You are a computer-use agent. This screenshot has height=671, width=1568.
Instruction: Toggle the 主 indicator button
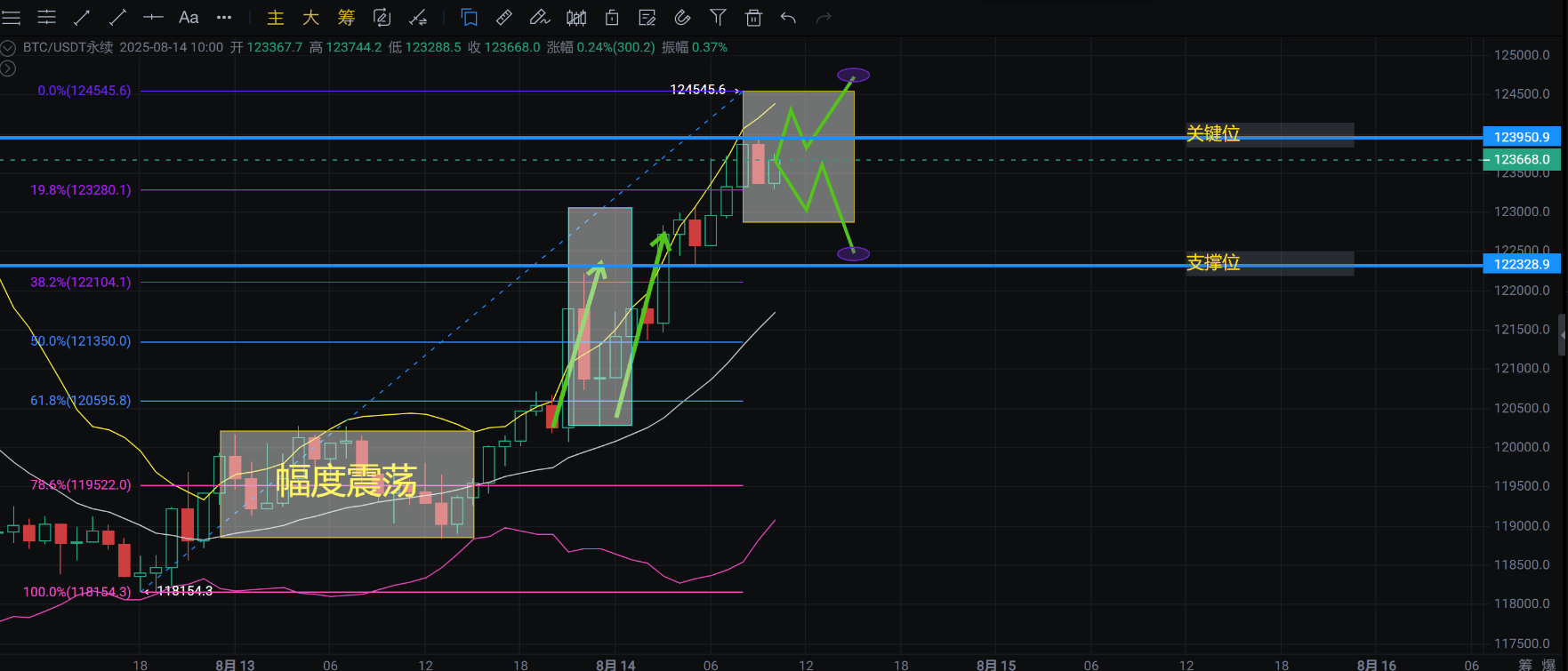276,17
